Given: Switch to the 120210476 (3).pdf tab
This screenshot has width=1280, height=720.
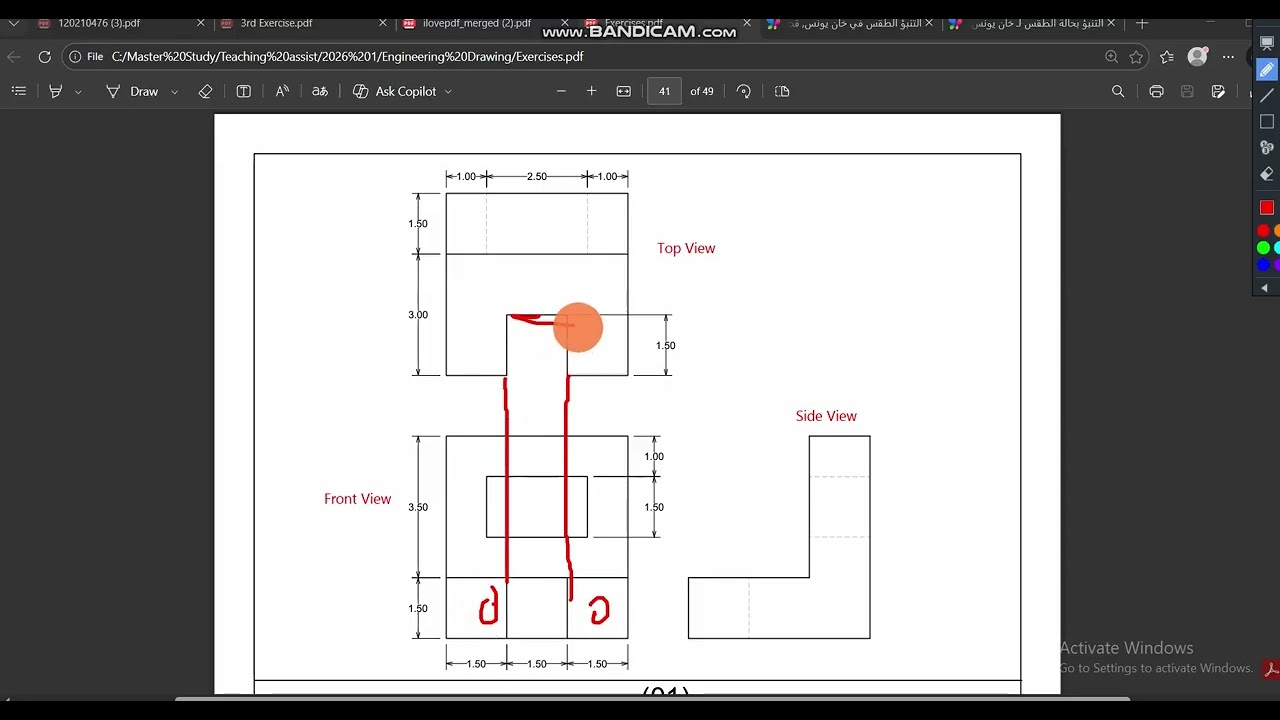Looking at the screenshot, I should click(118, 23).
